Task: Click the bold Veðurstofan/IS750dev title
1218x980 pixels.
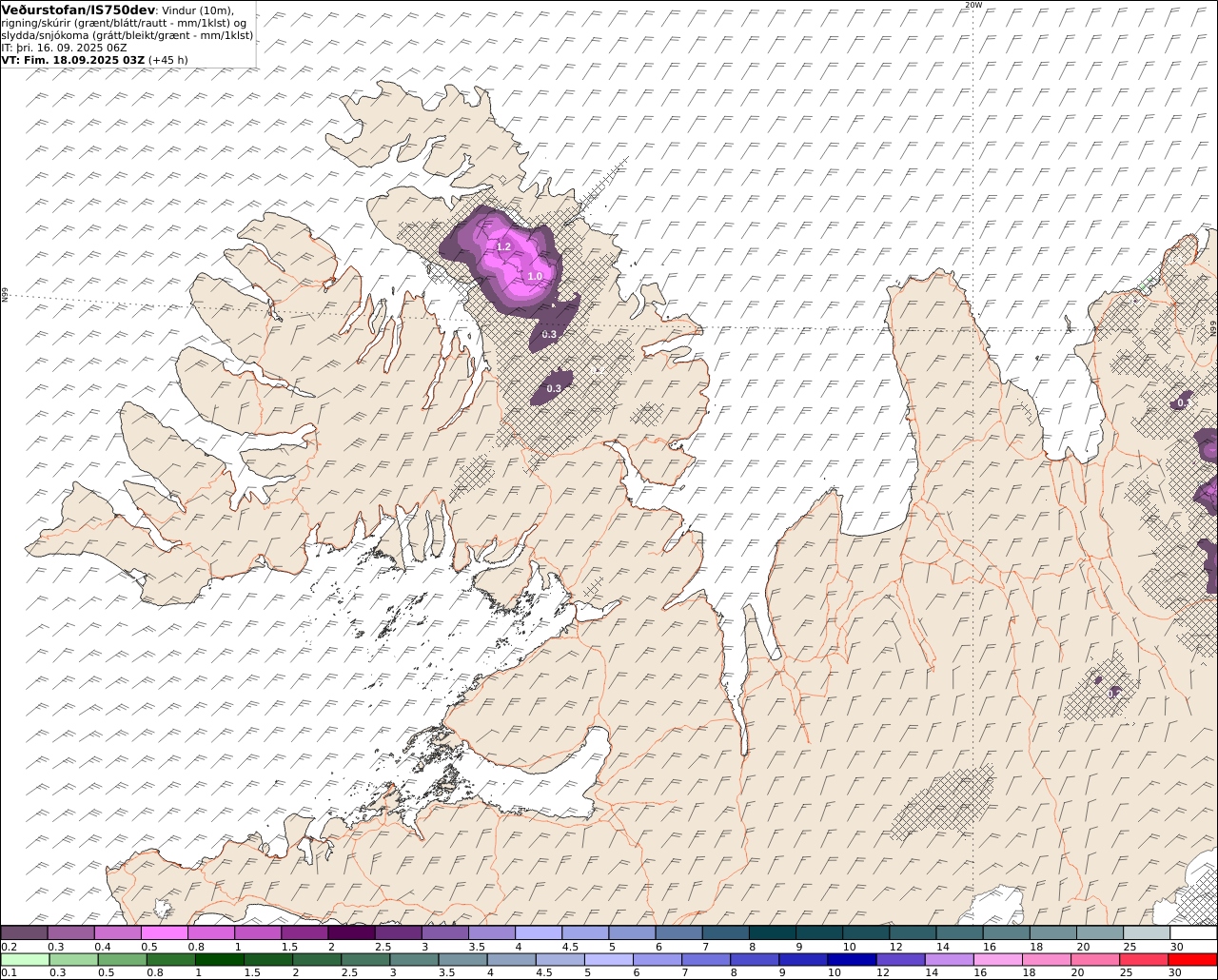Action: point(79,10)
